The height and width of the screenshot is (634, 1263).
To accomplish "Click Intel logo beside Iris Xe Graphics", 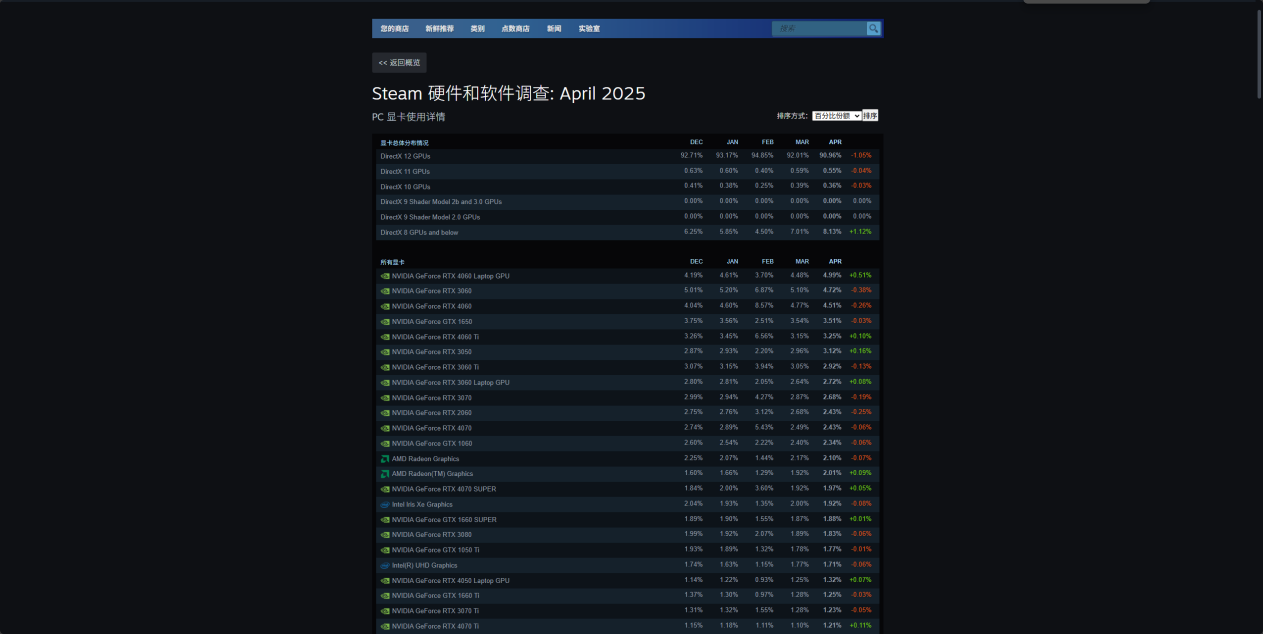I will click(x=385, y=504).
